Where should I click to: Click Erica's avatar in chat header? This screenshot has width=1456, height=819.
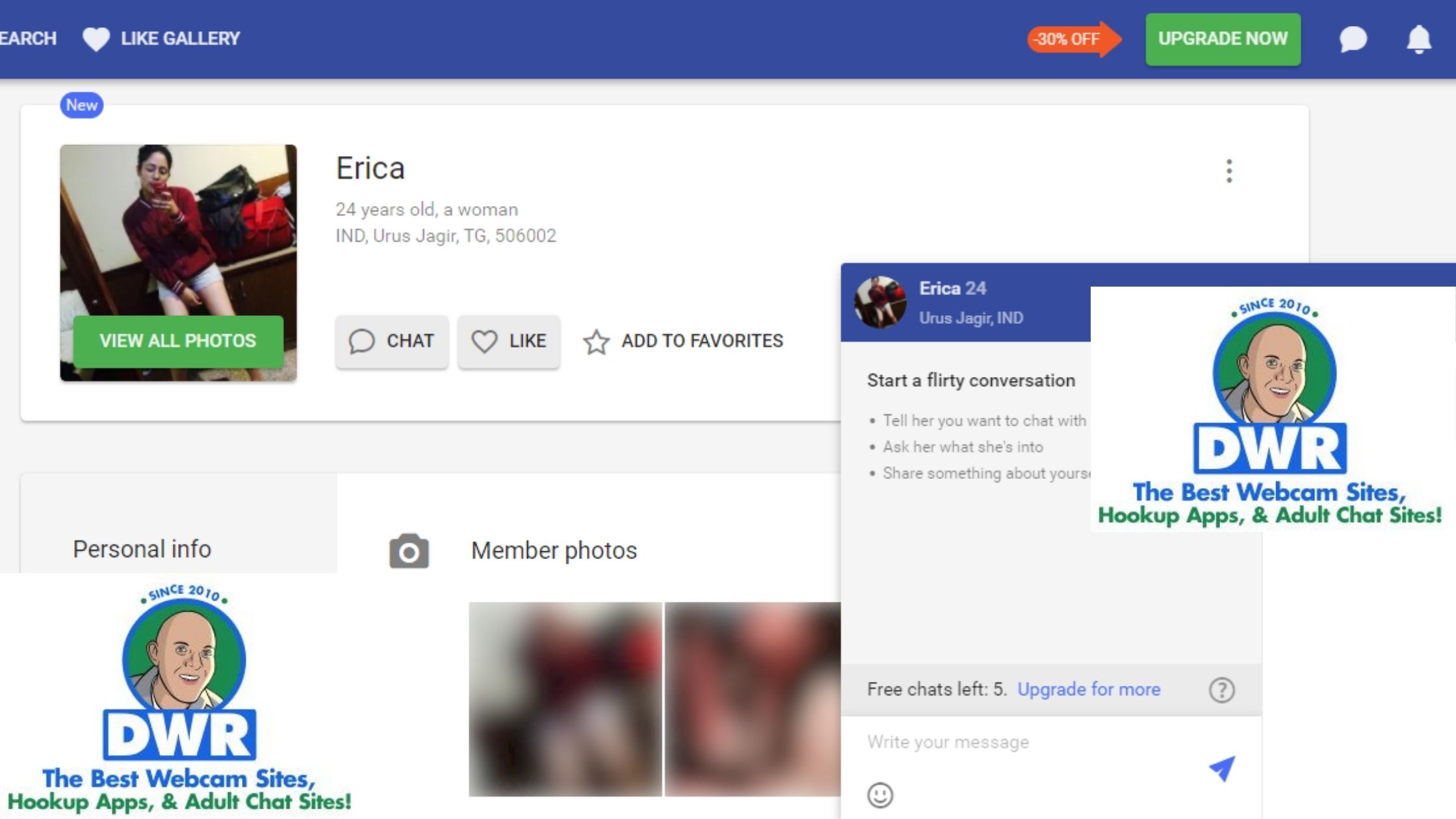tap(880, 302)
